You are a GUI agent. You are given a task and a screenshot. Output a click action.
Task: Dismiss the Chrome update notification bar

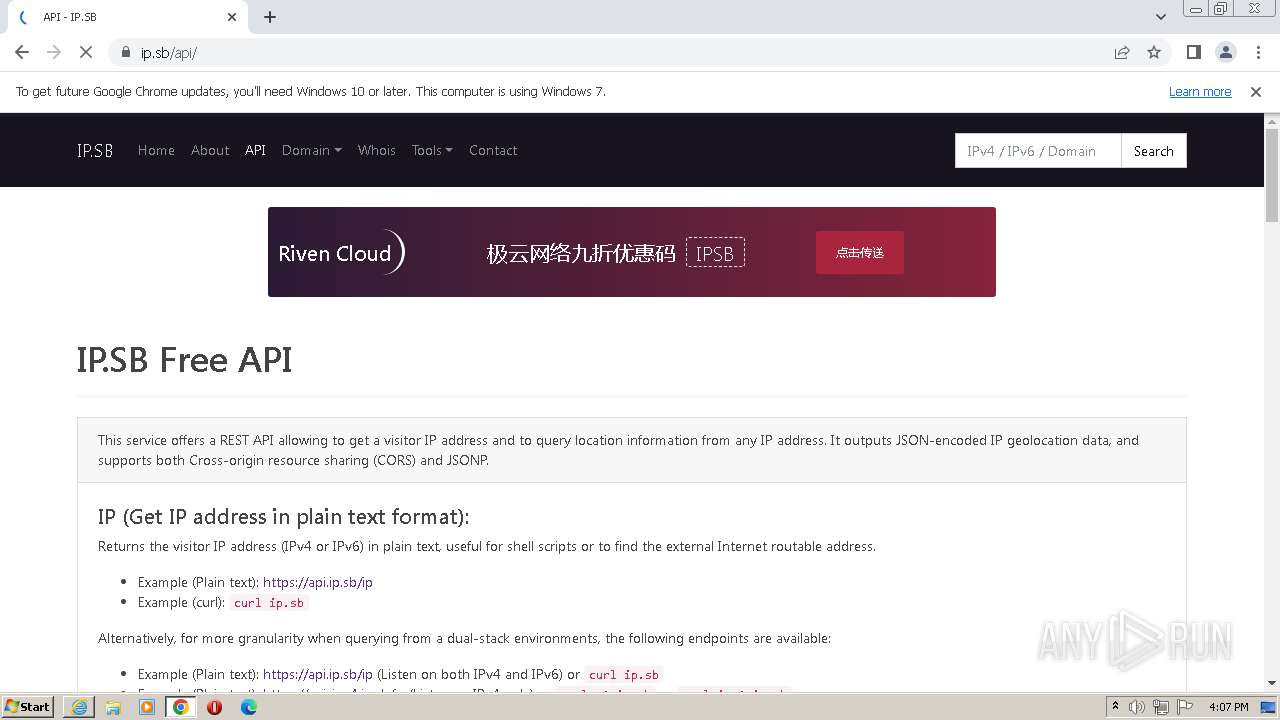point(1256,92)
